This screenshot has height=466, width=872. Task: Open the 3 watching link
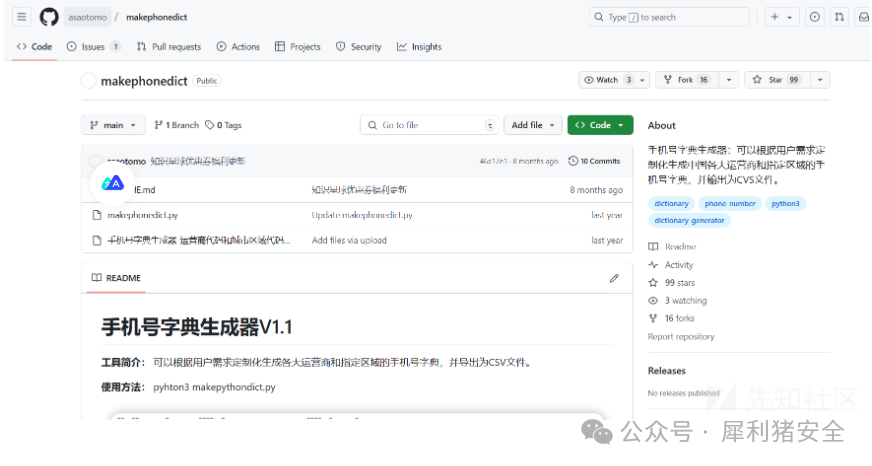click(x=677, y=300)
